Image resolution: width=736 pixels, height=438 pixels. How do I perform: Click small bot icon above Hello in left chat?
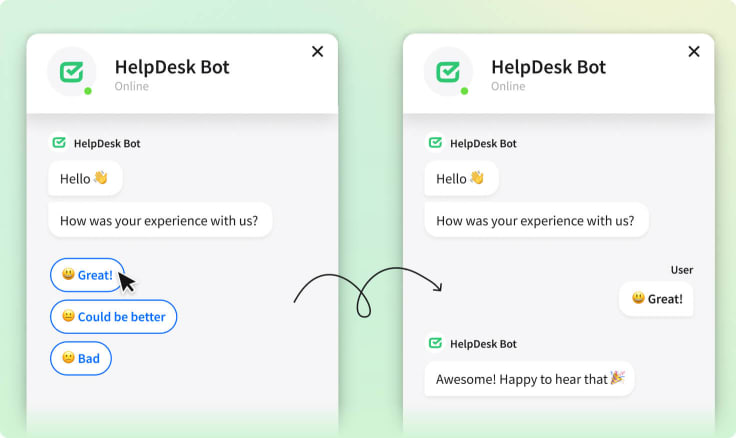click(59, 142)
